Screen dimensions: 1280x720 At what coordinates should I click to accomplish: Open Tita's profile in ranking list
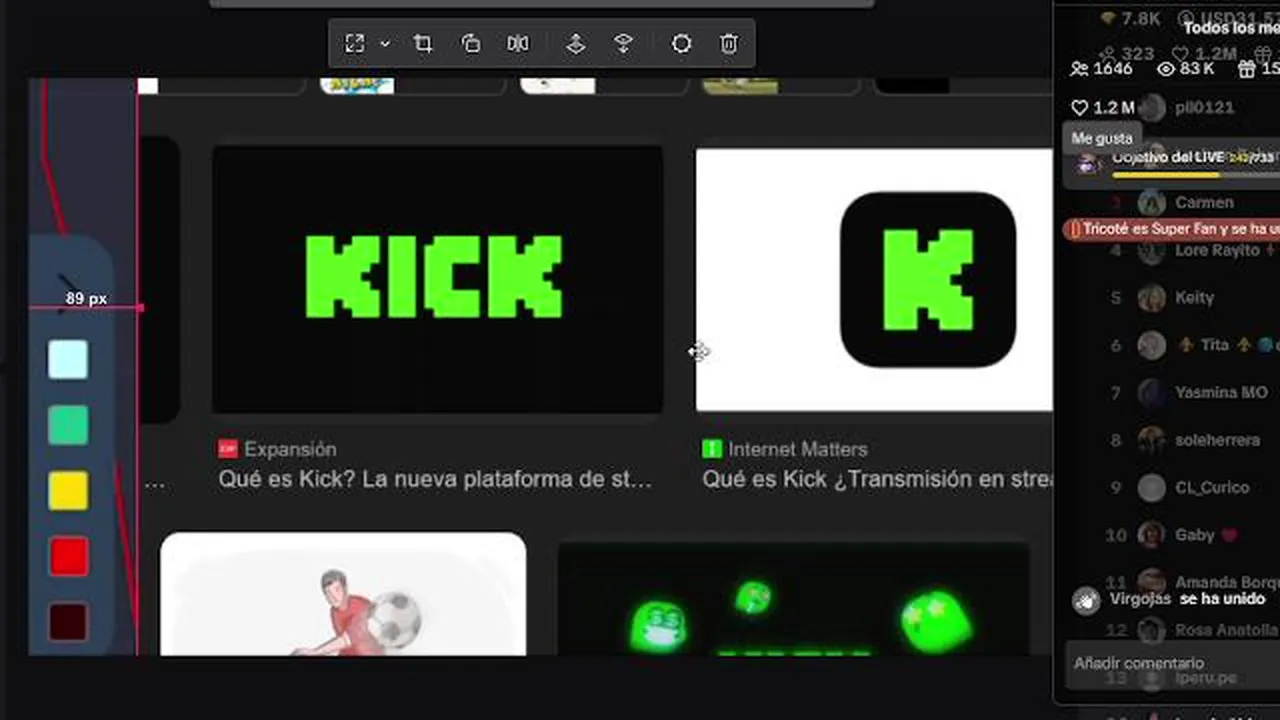[1215, 345]
